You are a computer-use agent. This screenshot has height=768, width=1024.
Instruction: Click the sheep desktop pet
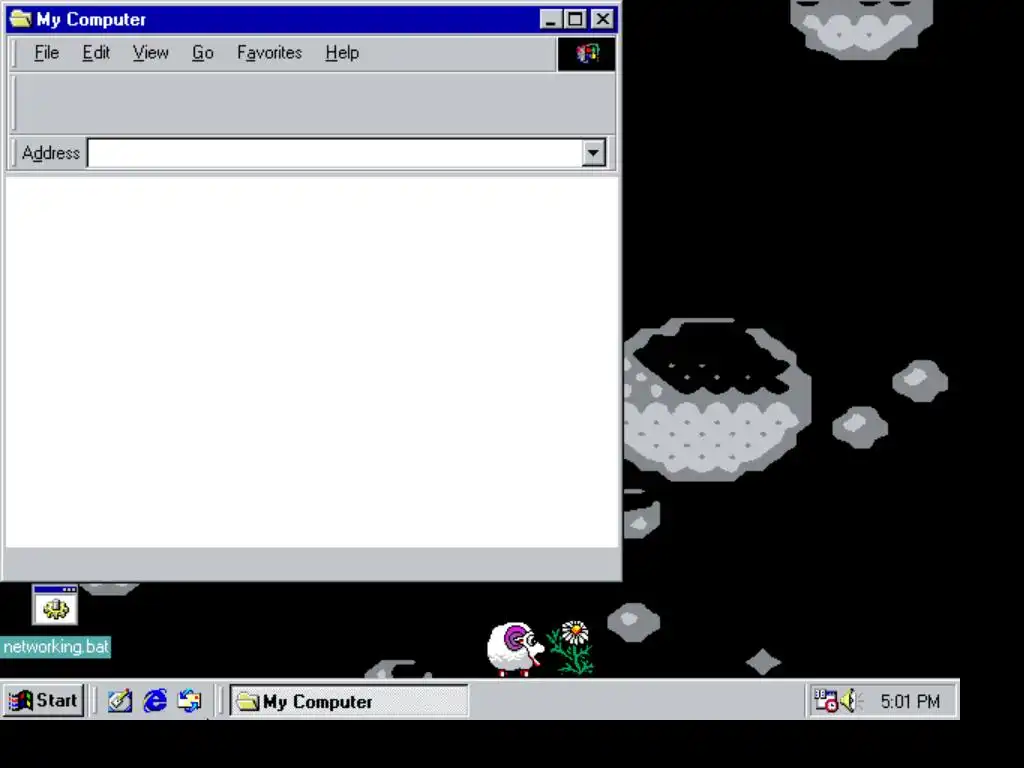tap(515, 649)
